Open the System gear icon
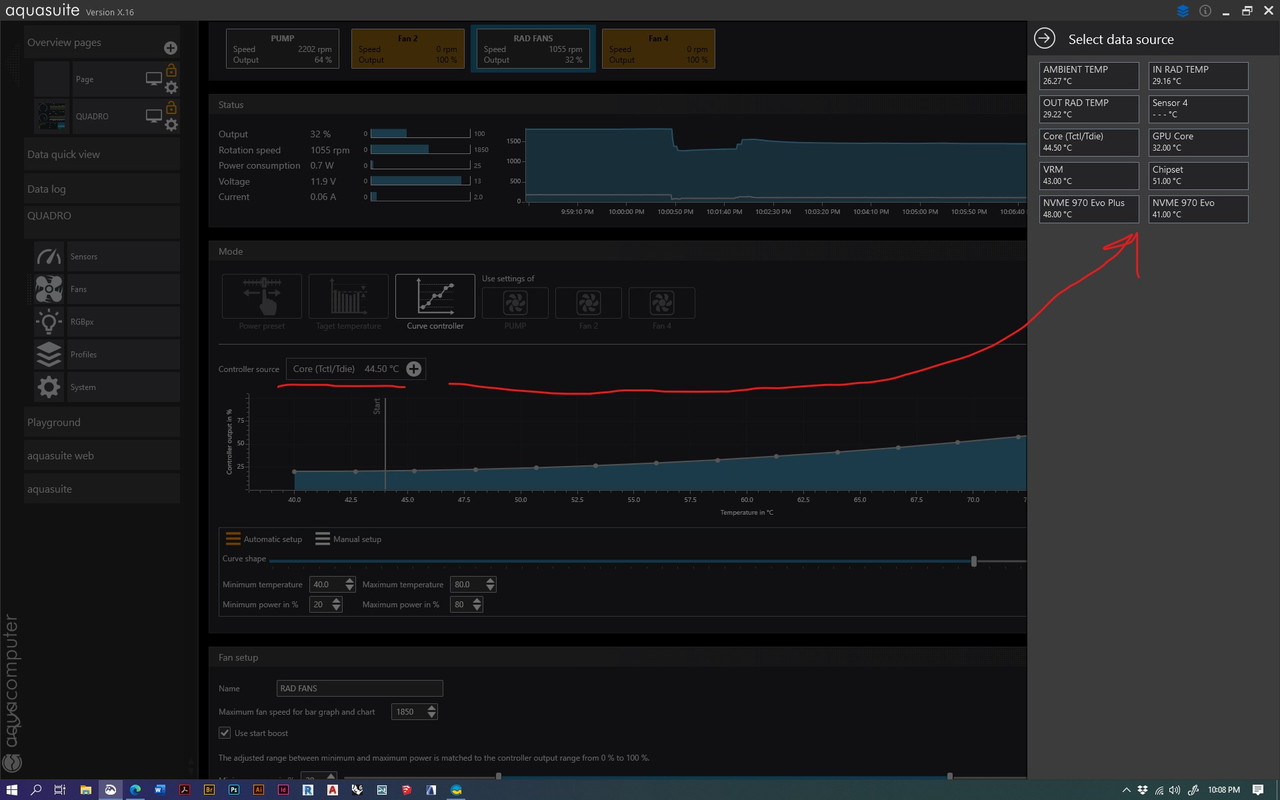 [48, 387]
